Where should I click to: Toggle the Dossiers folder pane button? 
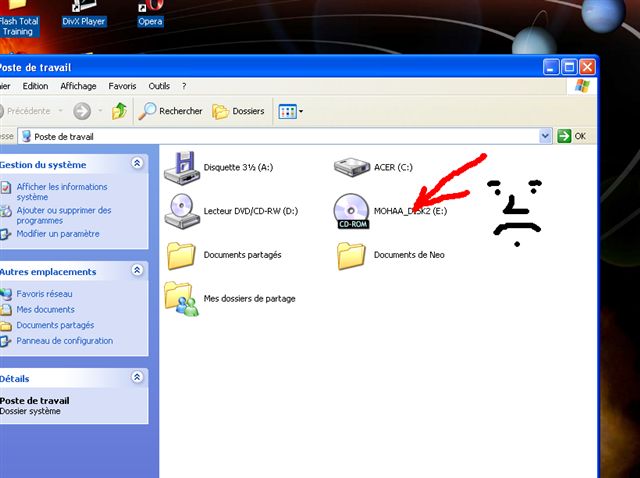point(238,111)
